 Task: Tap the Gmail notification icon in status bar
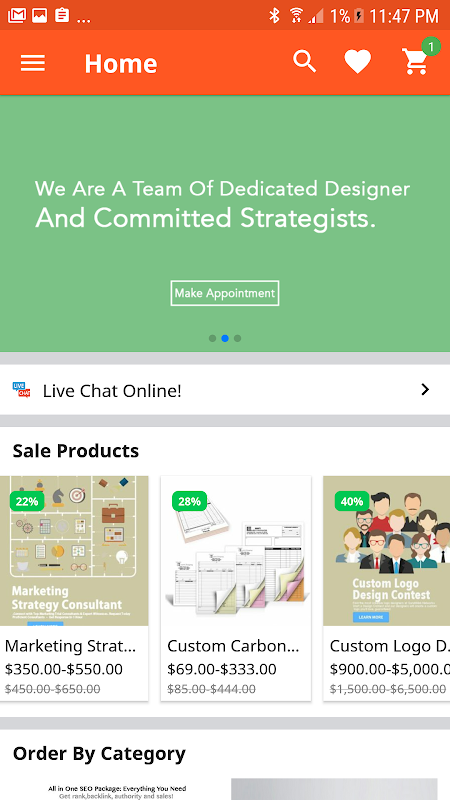point(17,15)
